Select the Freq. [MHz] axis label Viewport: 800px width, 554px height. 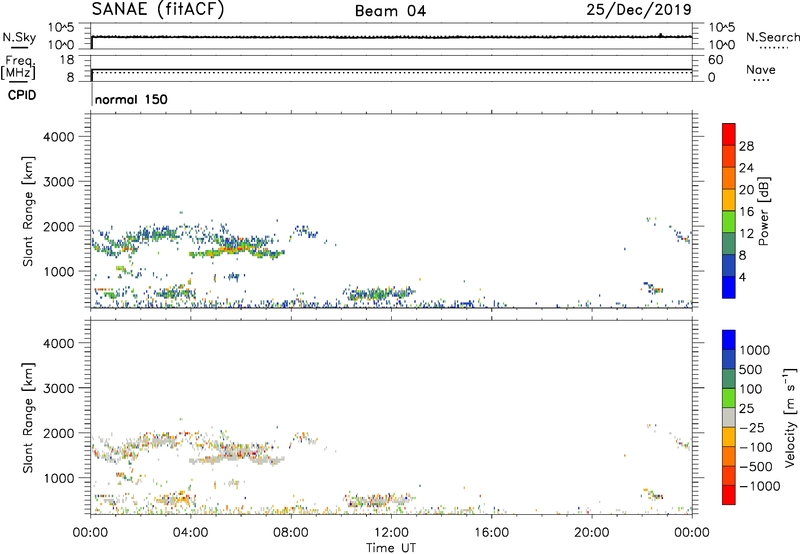tap(19, 67)
